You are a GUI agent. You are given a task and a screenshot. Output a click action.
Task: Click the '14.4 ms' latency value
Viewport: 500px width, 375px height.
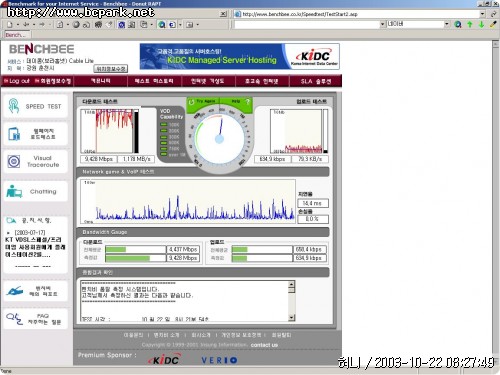point(313,203)
